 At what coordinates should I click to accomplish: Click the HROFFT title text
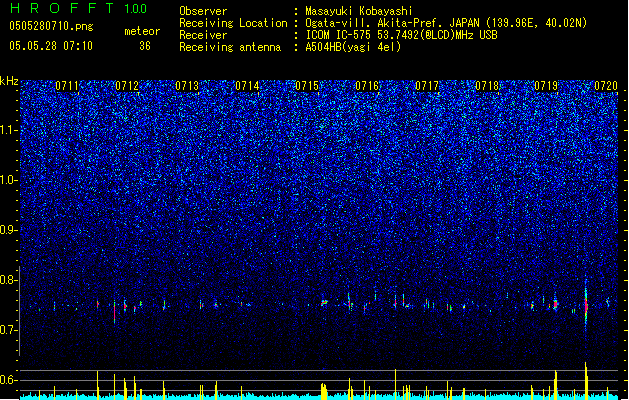pos(62,8)
